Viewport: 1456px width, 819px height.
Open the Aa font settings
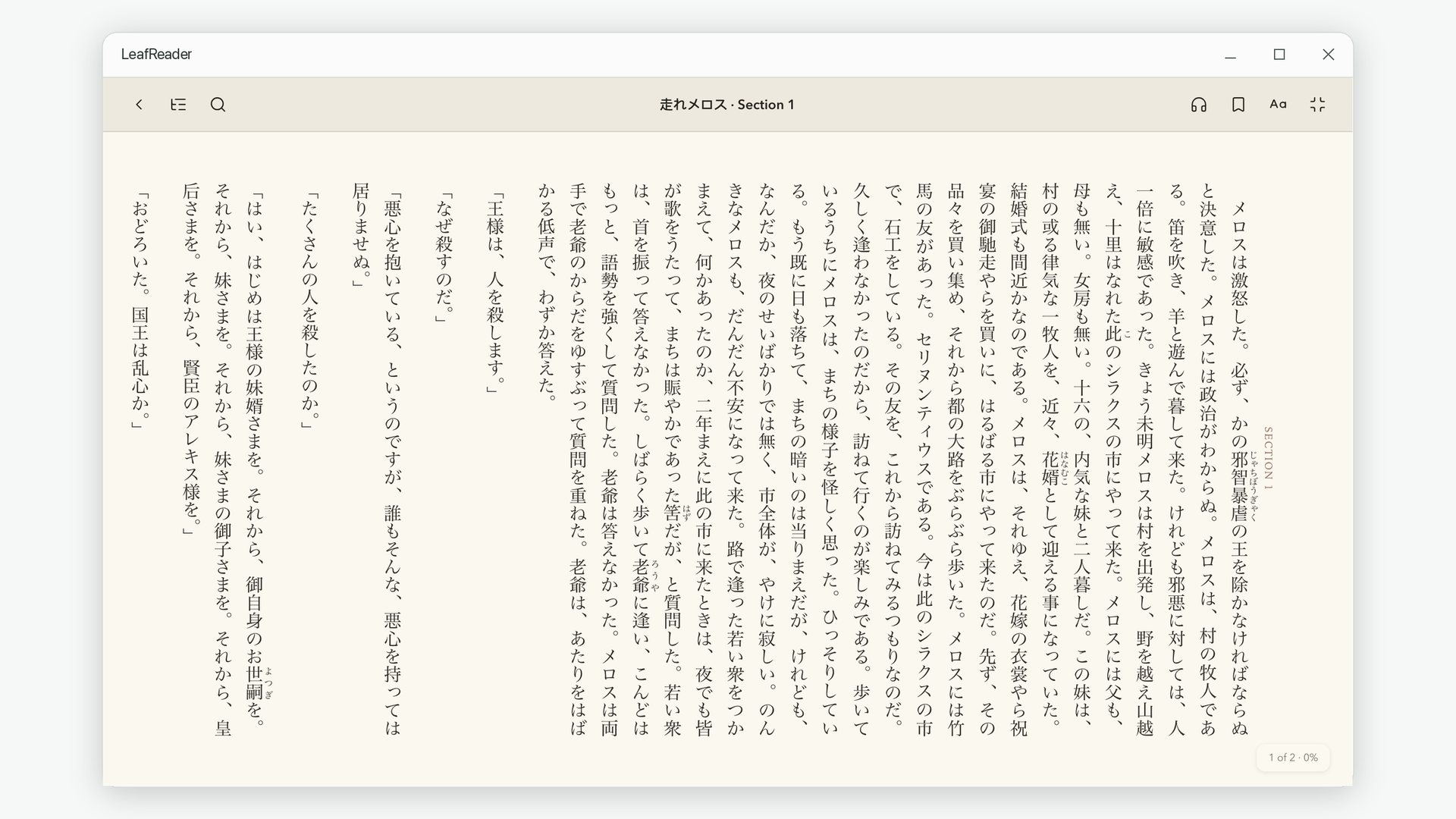(x=1278, y=105)
